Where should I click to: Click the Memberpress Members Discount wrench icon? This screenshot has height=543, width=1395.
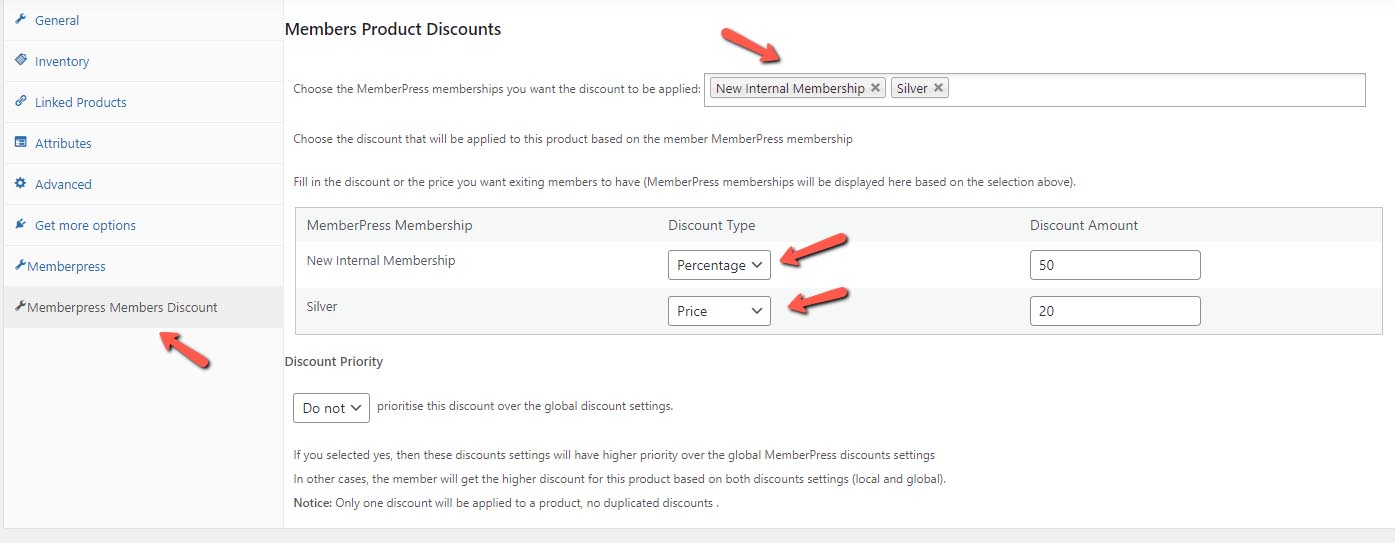(x=20, y=306)
